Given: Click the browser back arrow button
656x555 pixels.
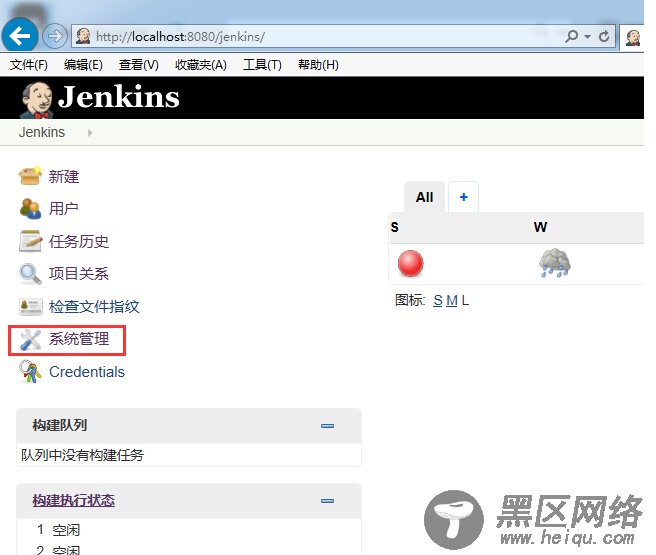Looking at the screenshot, I should (20, 36).
